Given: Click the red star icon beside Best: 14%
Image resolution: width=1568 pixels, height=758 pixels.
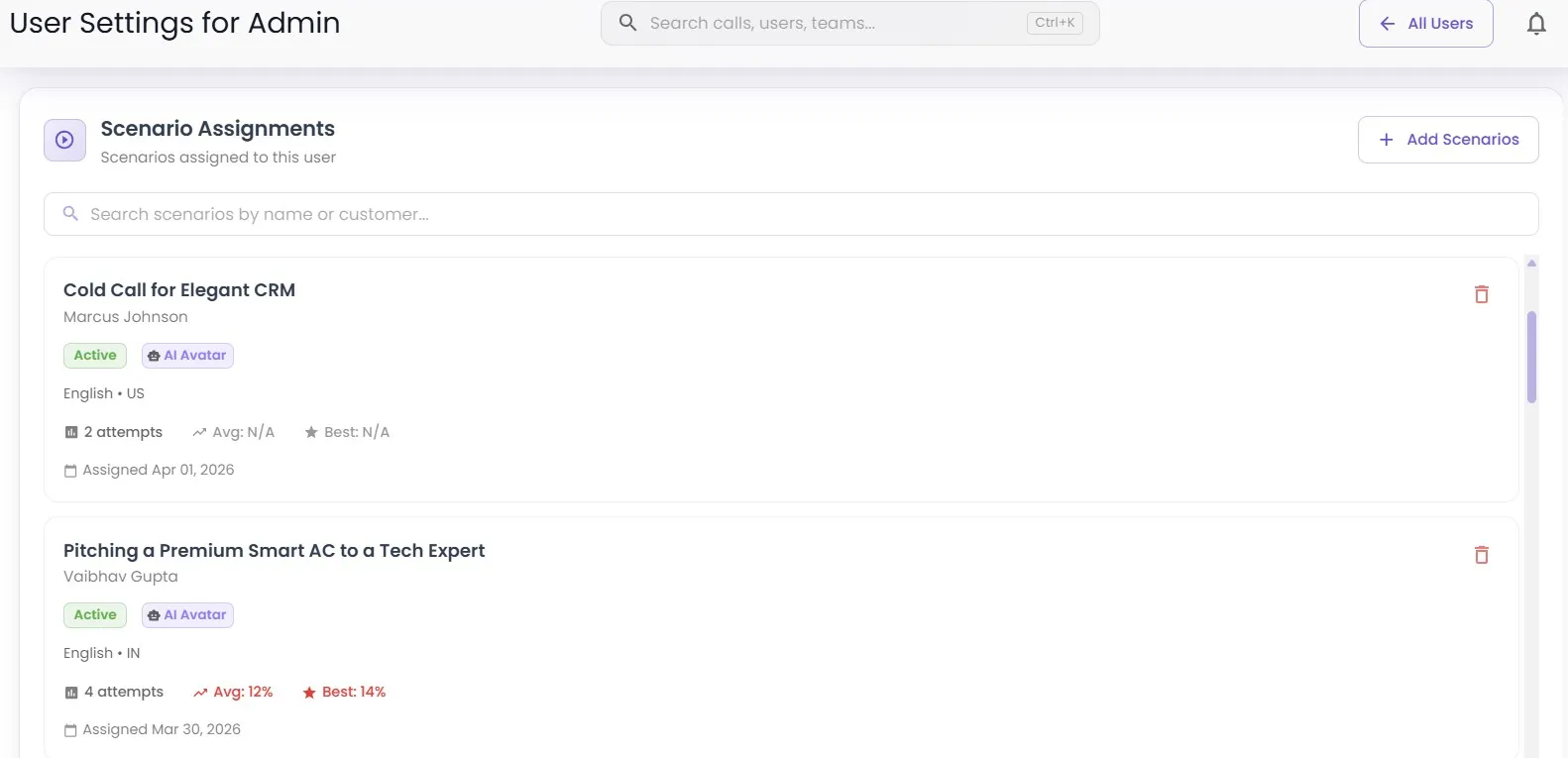Looking at the screenshot, I should point(309,693).
